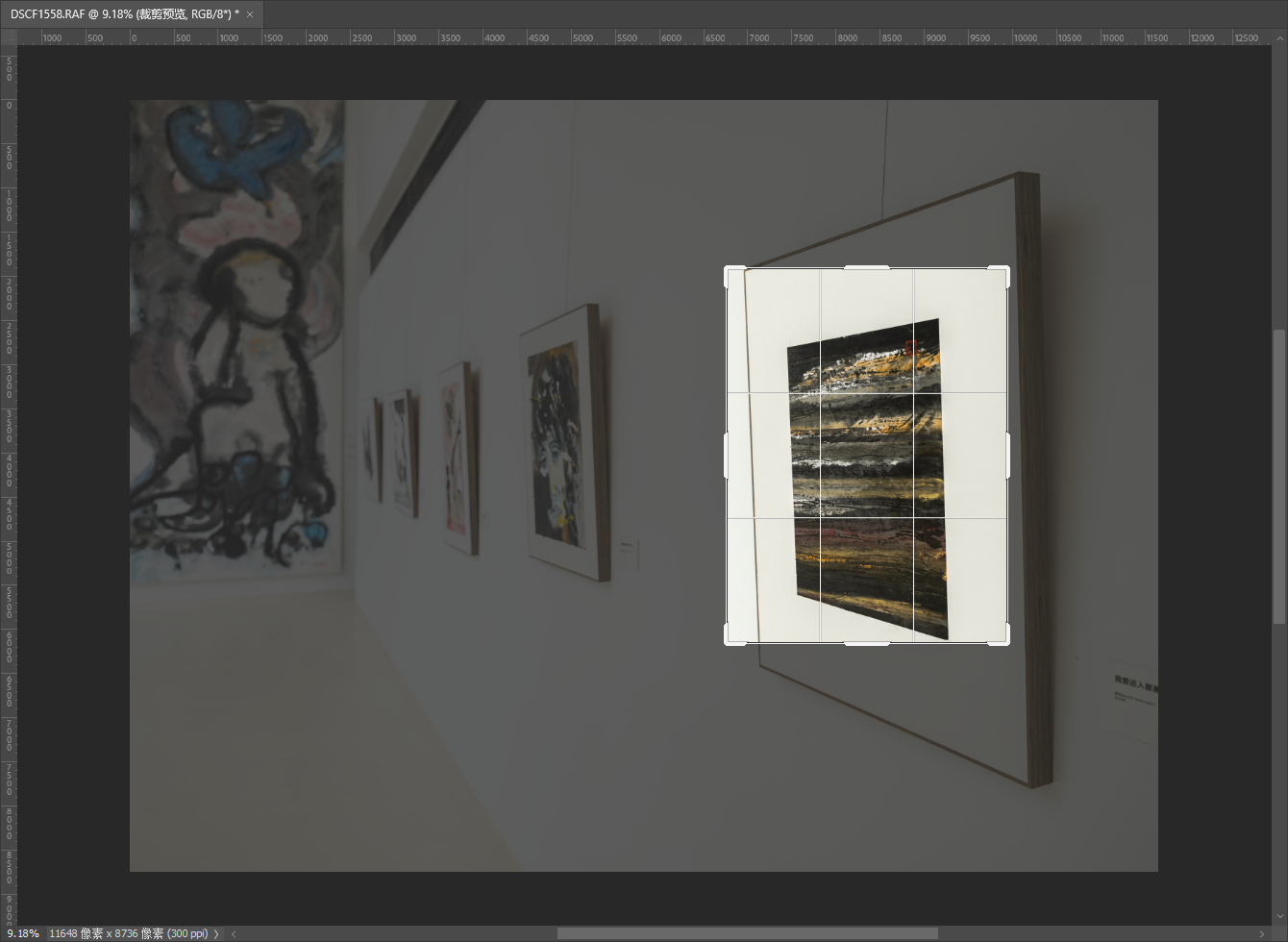Viewport: 1288px width, 942px height.
Task: Click the horizontal scrollbar left arrow
Action: (234, 933)
